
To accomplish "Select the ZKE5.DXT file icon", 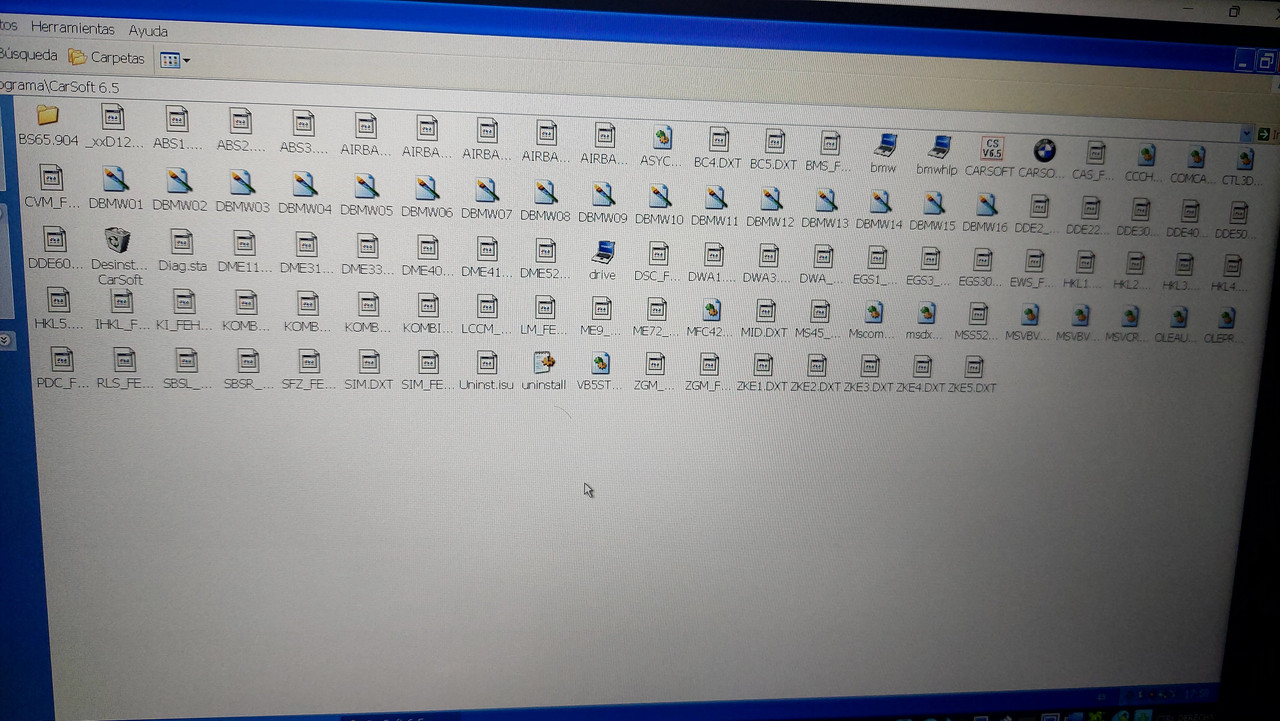I will [x=973, y=367].
